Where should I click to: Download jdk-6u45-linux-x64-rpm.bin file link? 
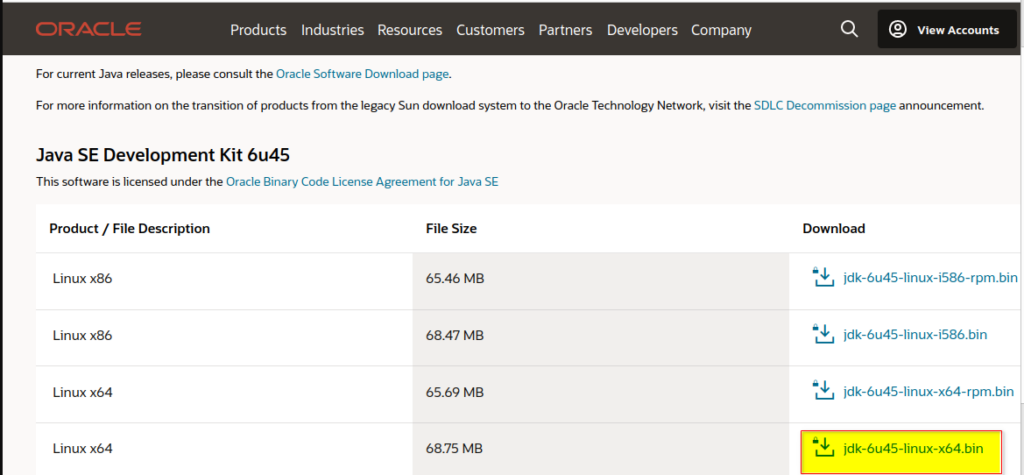tap(929, 391)
